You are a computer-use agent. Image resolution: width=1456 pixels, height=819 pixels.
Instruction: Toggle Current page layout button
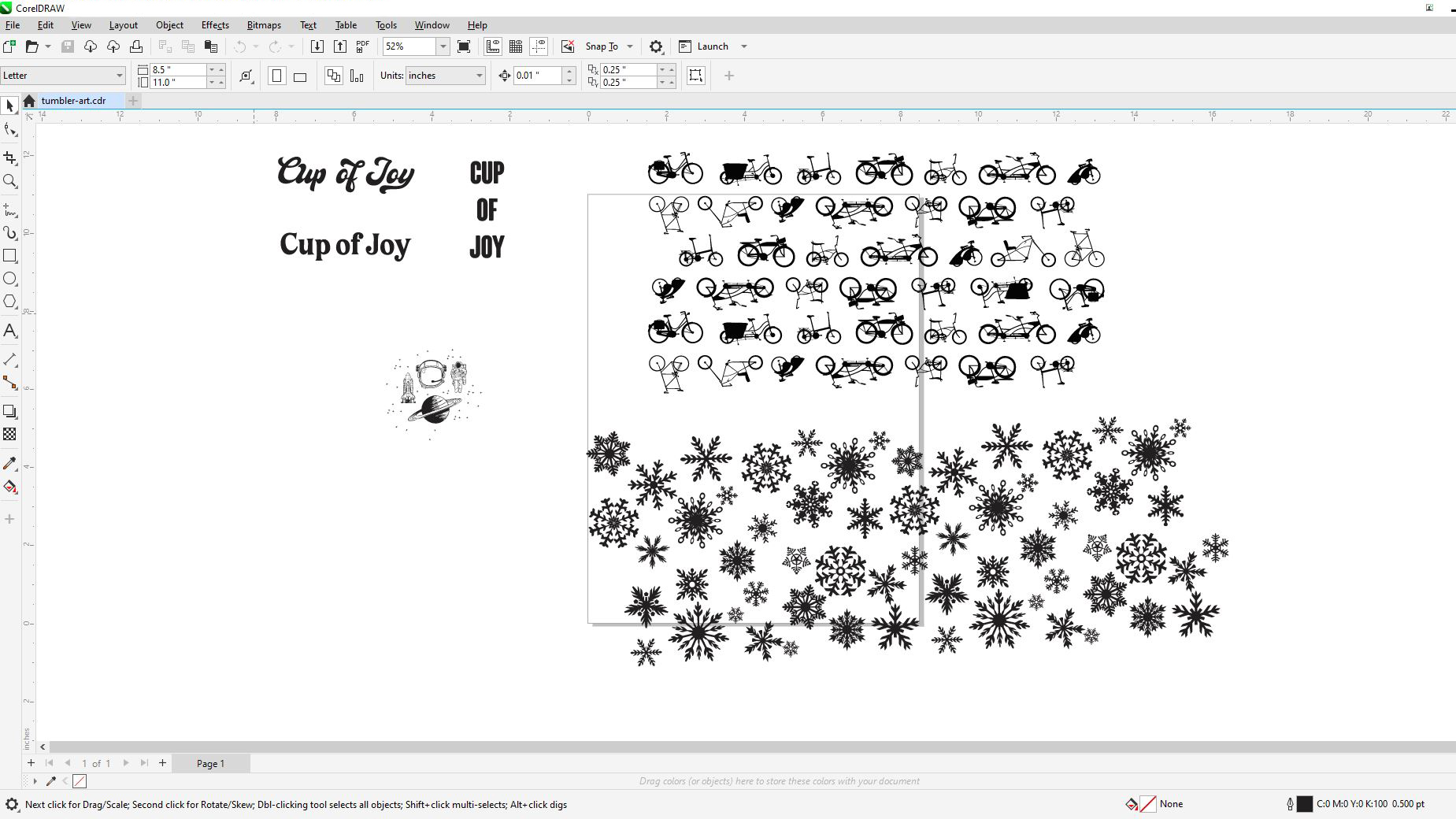[x=357, y=76]
